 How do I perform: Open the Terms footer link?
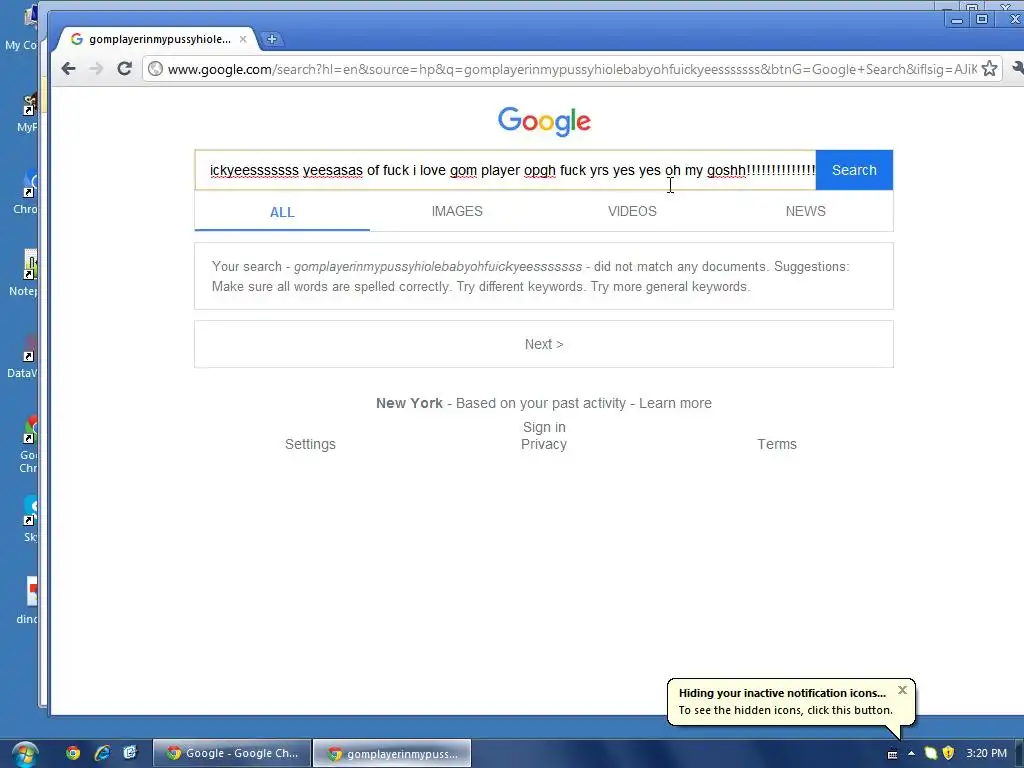776,444
